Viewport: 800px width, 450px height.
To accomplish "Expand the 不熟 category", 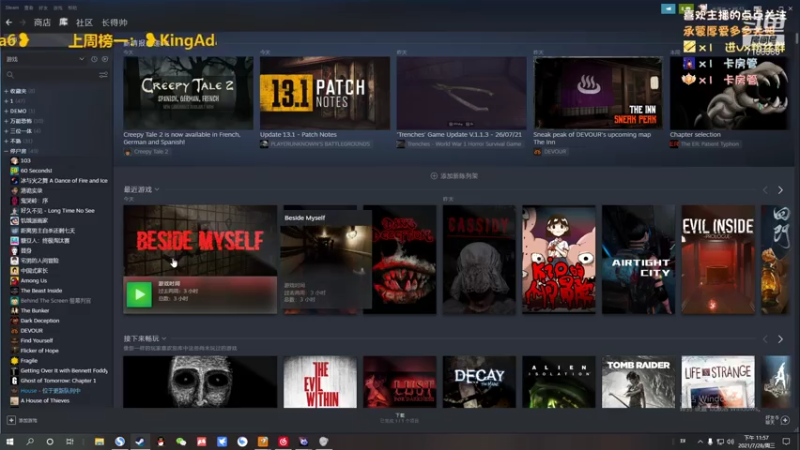I will 6,141.
